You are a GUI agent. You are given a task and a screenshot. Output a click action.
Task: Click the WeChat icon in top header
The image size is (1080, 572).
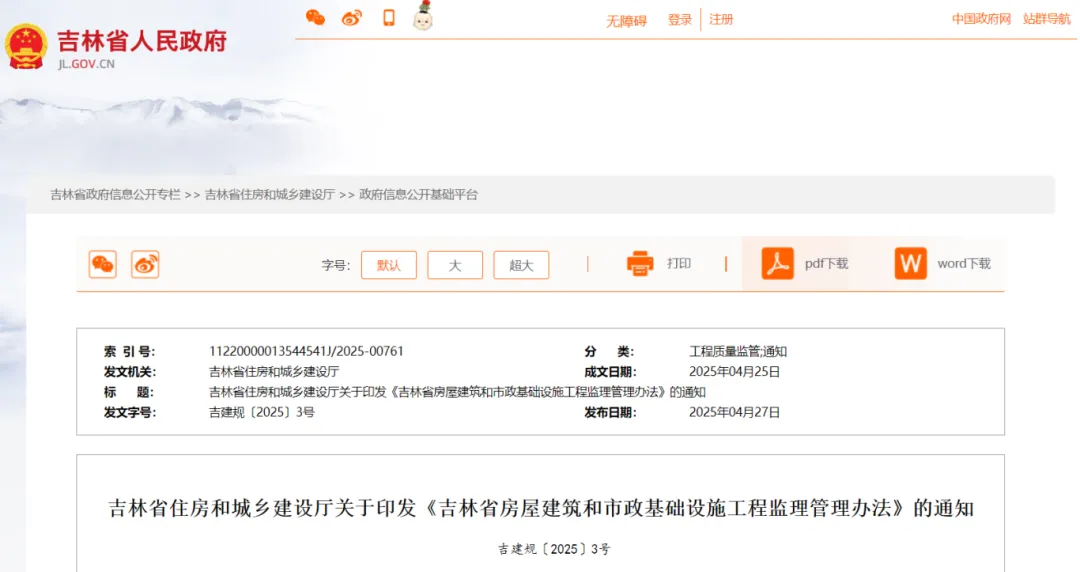(315, 17)
